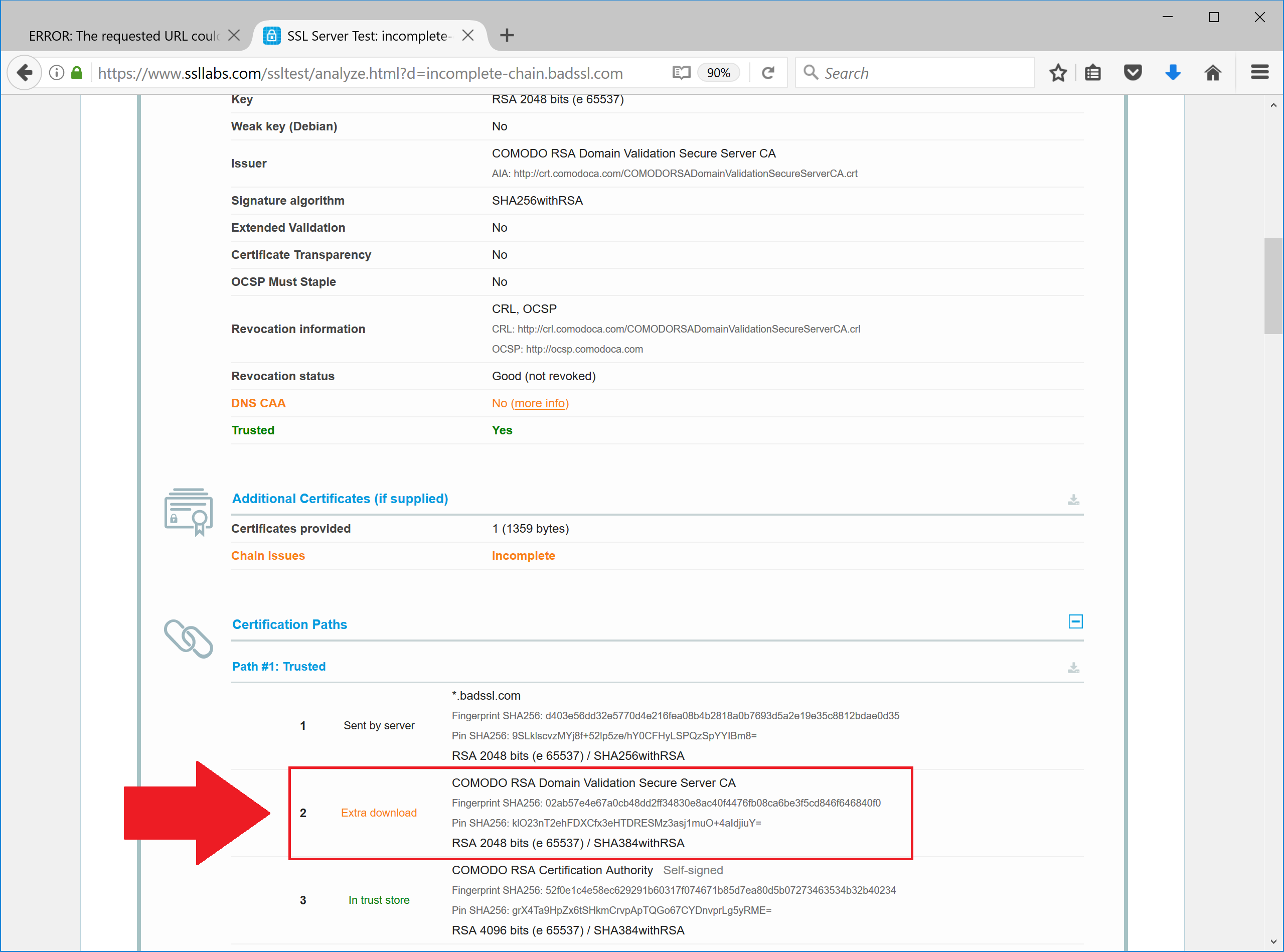Click the Incomplete chain issues value
The width and height of the screenshot is (1284, 952).
click(x=523, y=556)
